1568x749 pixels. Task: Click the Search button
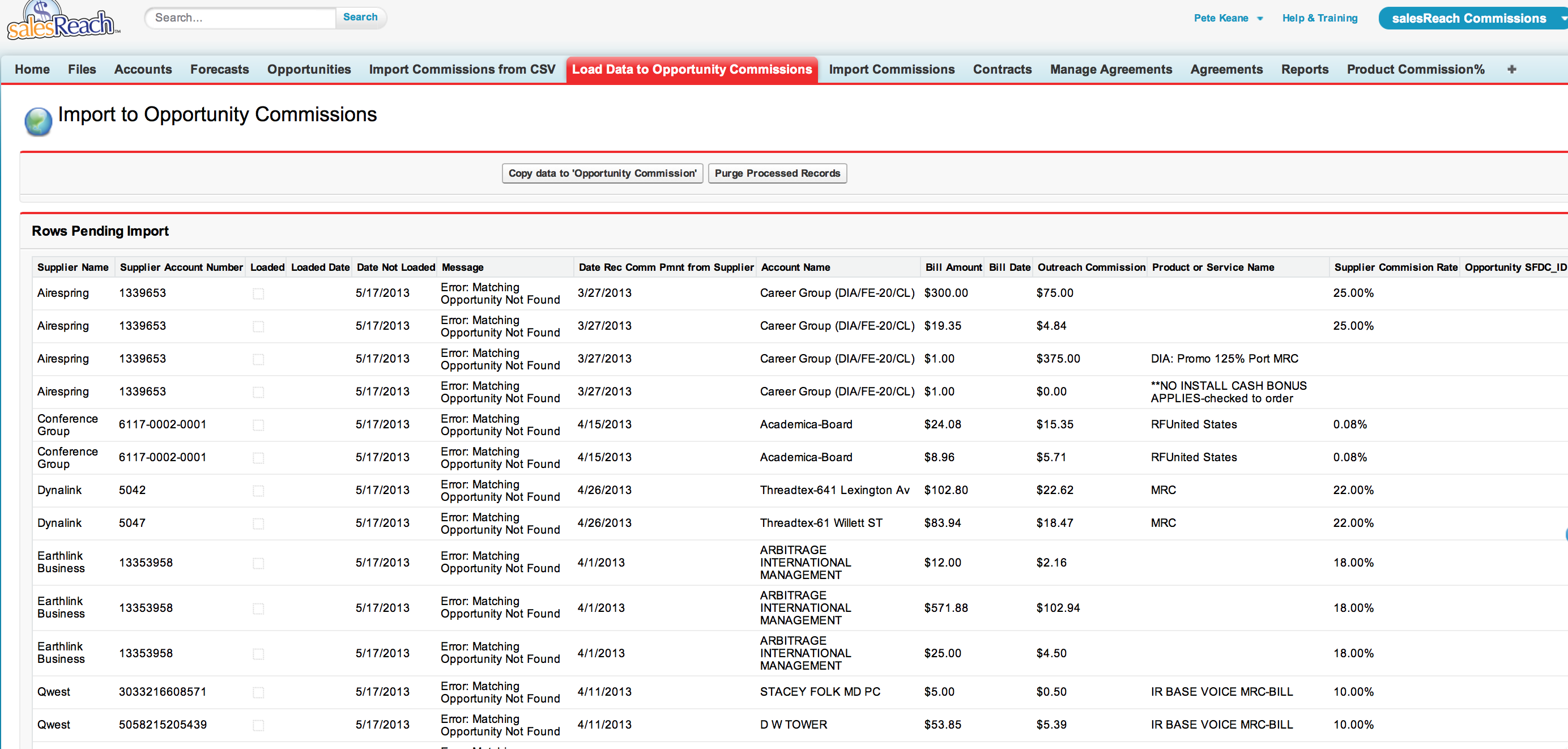[x=360, y=17]
